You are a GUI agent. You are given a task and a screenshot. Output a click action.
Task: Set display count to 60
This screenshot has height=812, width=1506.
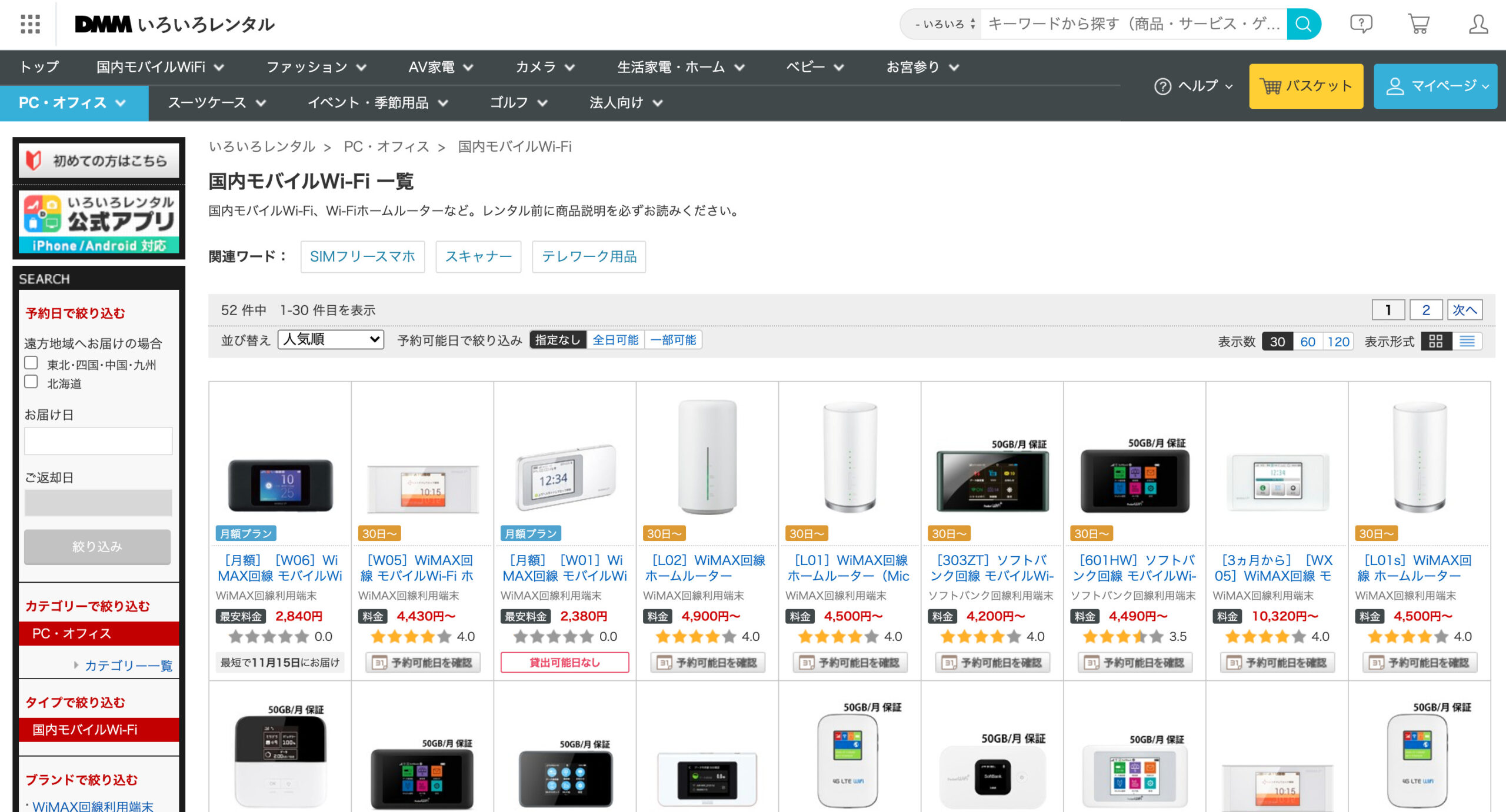[1308, 342]
